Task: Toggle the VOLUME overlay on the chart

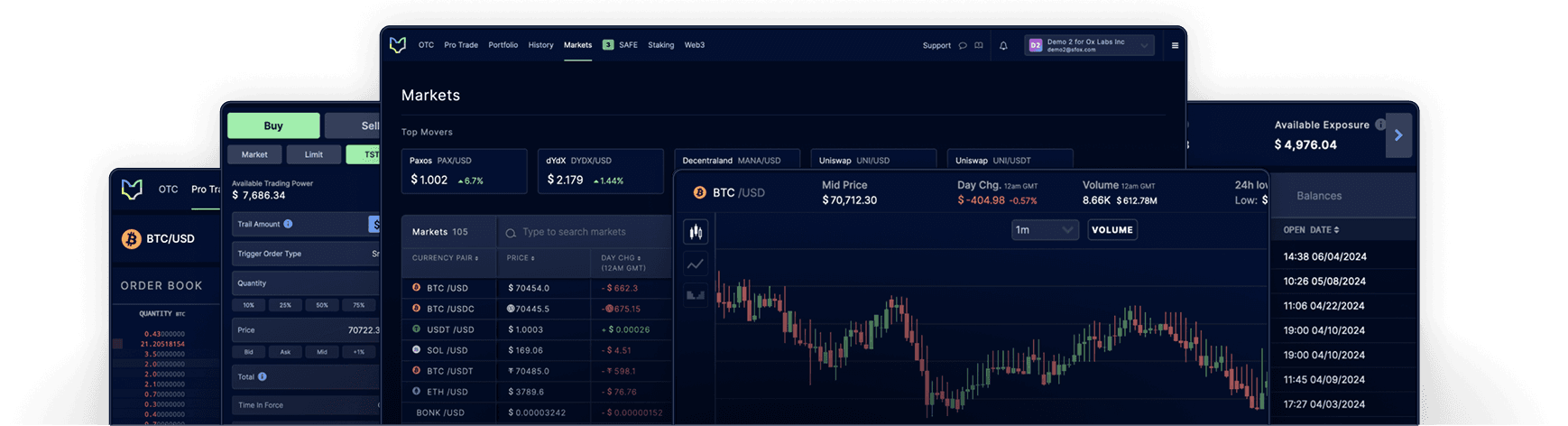Action: point(1112,230)
